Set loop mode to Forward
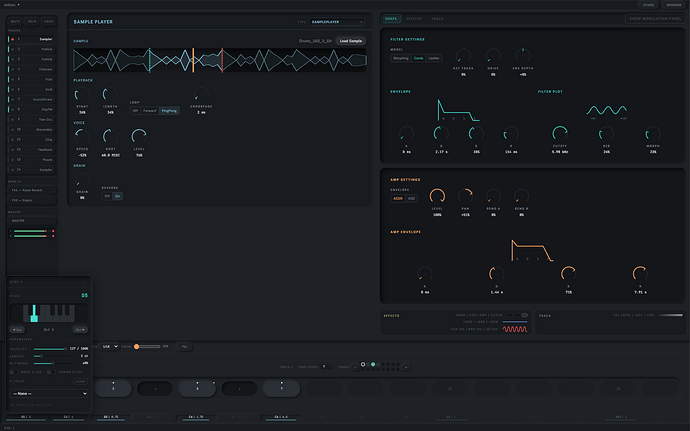 point(150,111)
